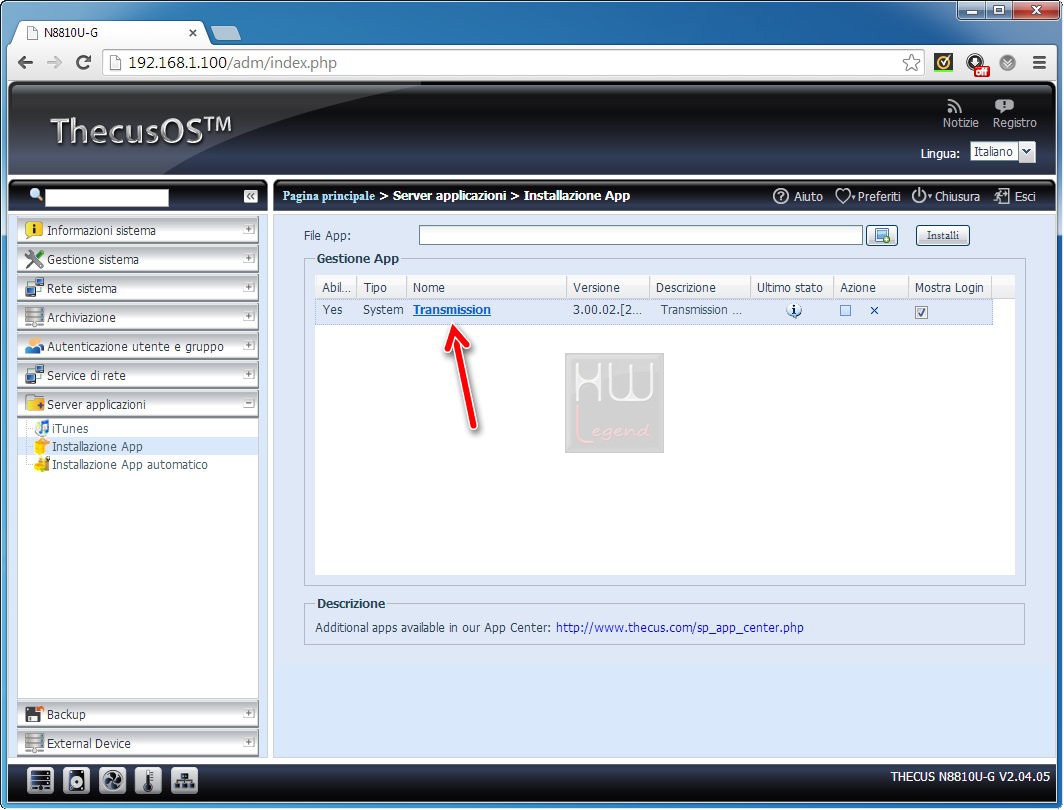The width and height of the screenshot is (1064, 810).
Task: Click the browse file icon button
Action: pos(881,235)
